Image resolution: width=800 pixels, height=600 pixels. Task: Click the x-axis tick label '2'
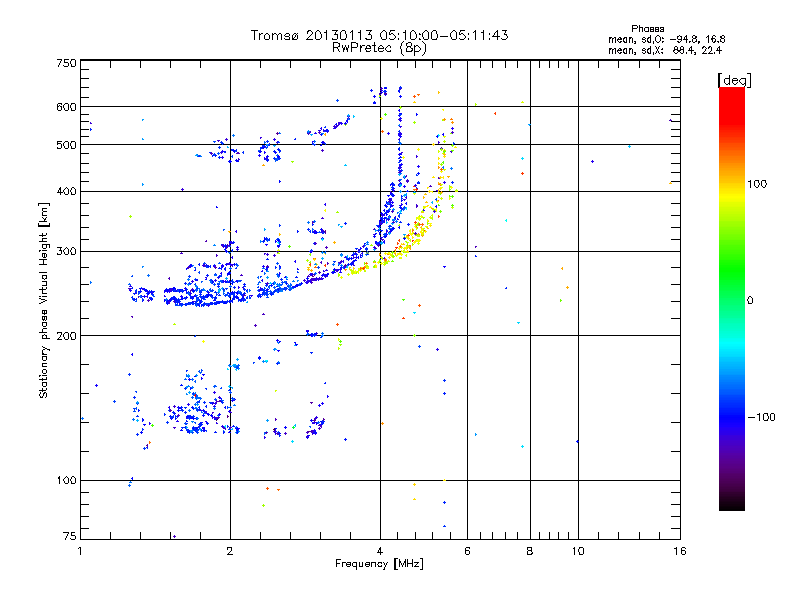pyautogui.click(x=230, y=551)
